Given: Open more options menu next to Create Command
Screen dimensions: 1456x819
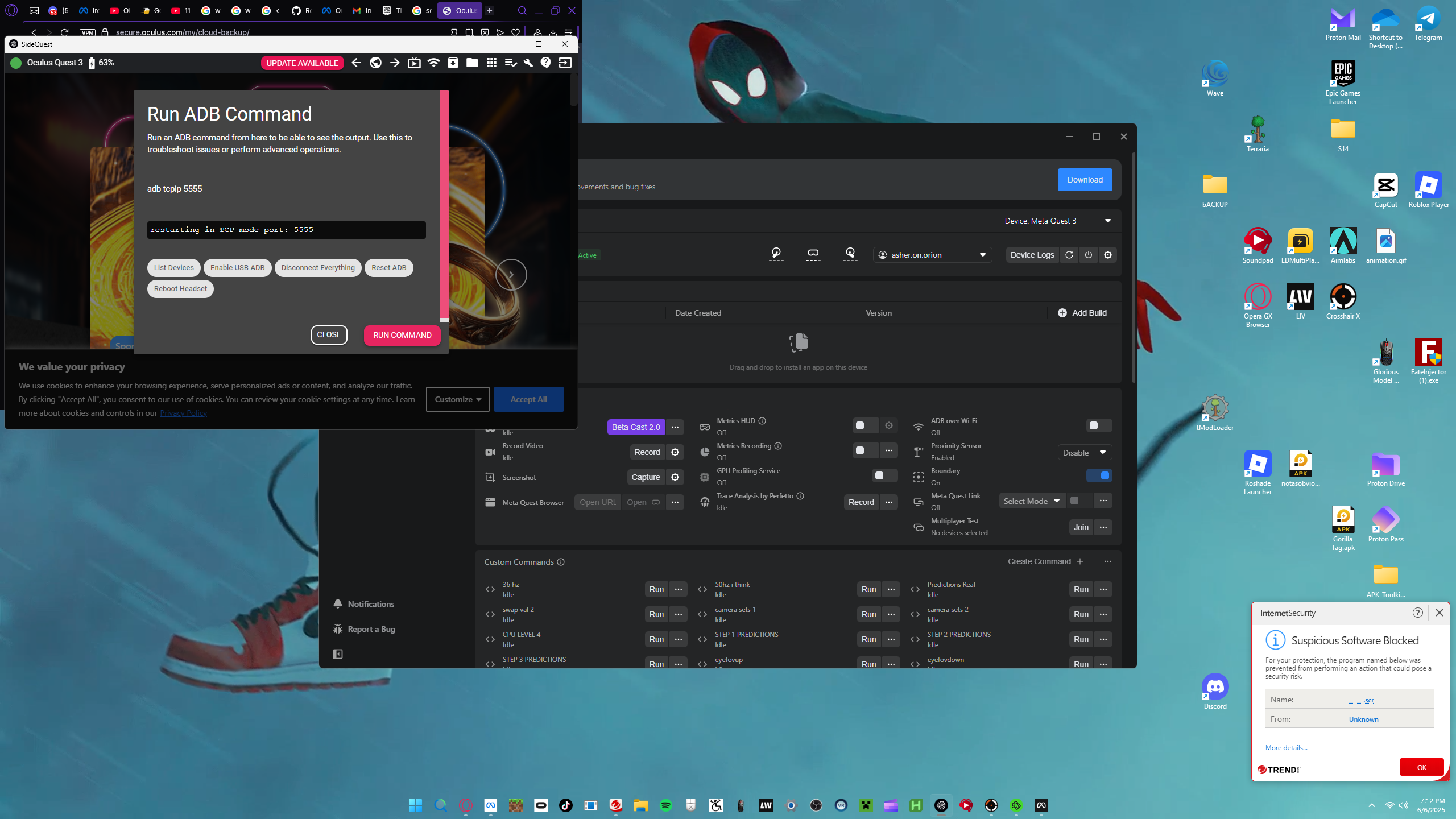Looking at the screenshot, I should (x=1108, y=561).
